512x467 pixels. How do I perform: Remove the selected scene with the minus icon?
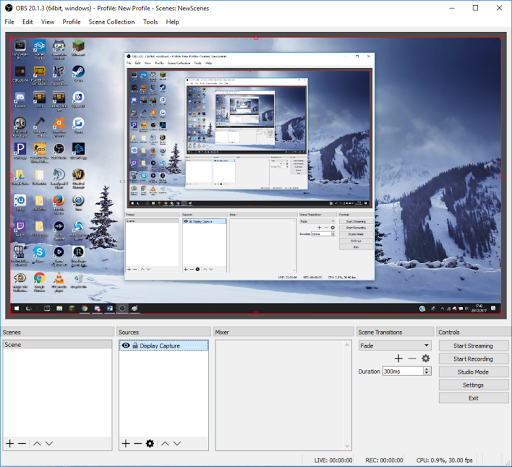click(22, 443)
